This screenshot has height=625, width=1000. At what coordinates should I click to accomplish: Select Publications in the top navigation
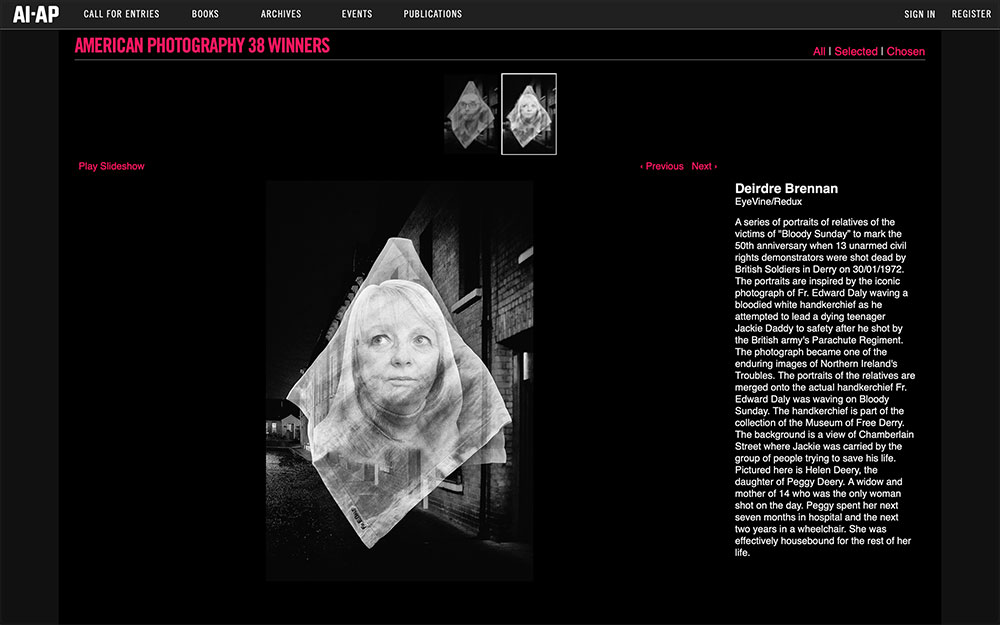pyautogui.click(x=433, y=14)
